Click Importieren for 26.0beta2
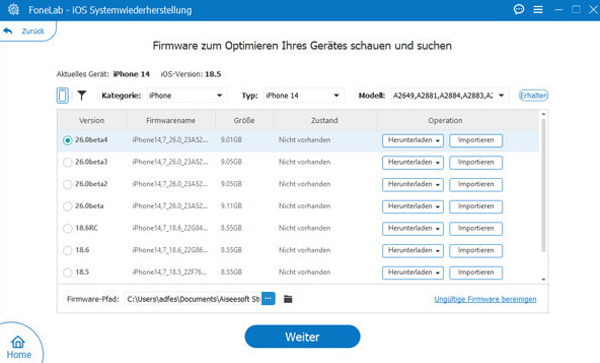 (x=476, y=184)
